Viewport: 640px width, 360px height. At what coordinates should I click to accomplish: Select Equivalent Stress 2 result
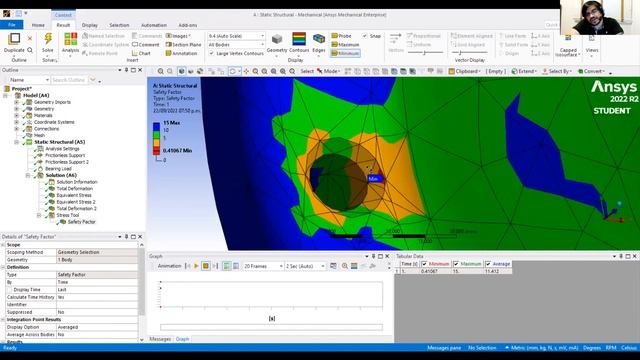[x=76, y=202]
